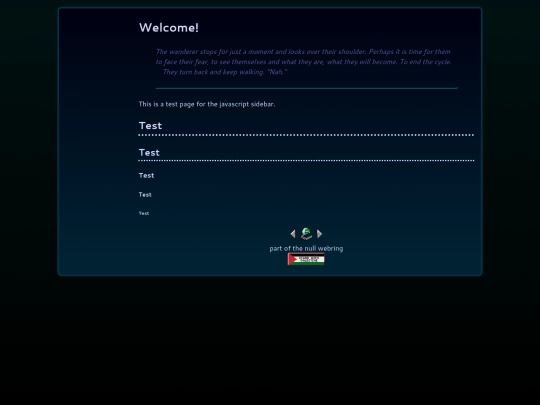Go to the previous webring site arrow
Viewport: 540px width, 405px height.
pyautogui.click(x=293, y=234)
